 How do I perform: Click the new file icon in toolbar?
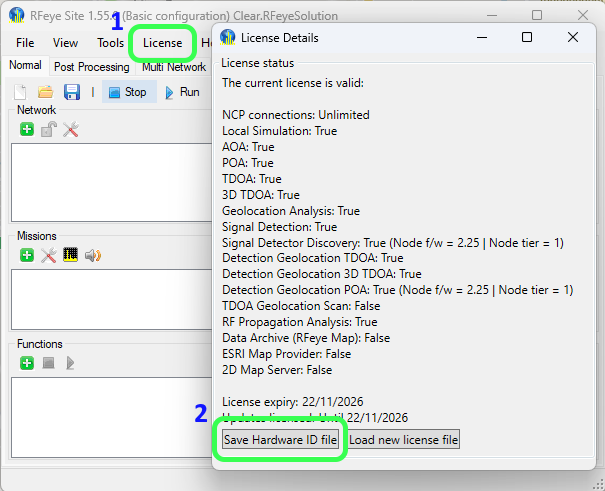(23, 92)
